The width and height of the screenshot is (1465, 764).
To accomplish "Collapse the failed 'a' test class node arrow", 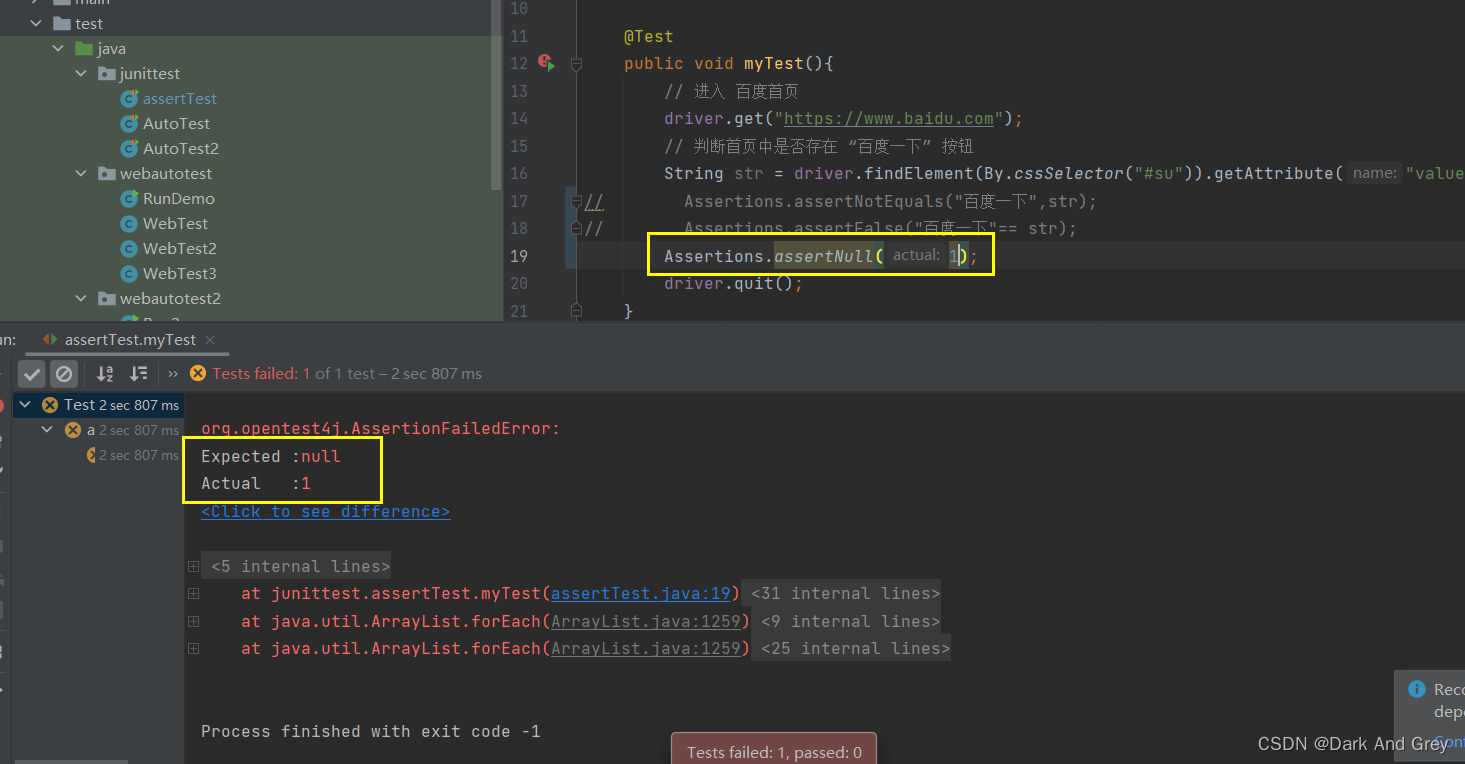I will tap(47, 430).
